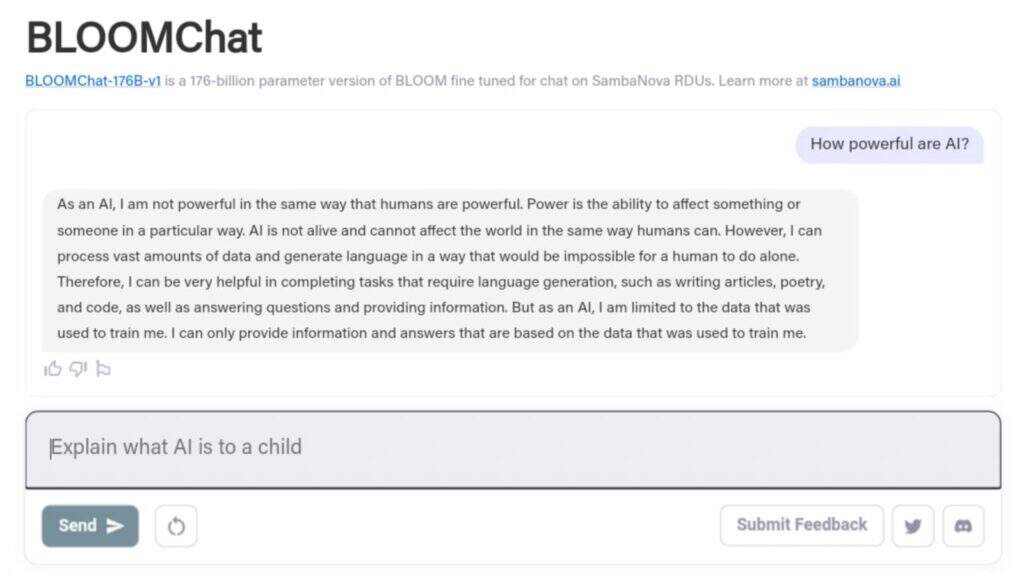Click the AI response starting "As an AI"

[x=450, y=269]
